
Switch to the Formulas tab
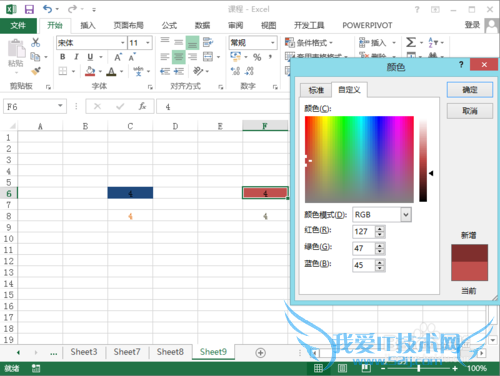169,25
